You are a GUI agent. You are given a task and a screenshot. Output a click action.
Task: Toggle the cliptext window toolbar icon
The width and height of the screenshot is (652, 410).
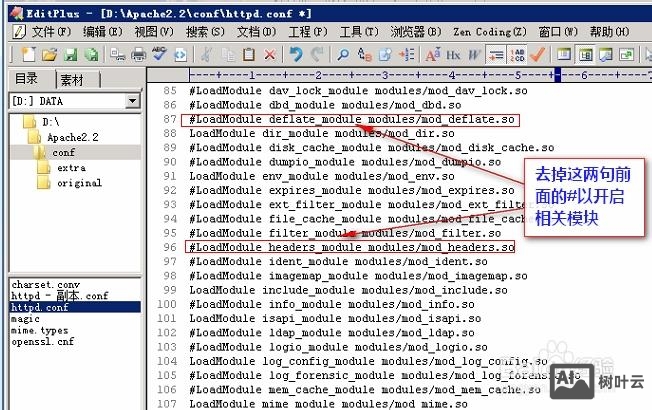585,54
